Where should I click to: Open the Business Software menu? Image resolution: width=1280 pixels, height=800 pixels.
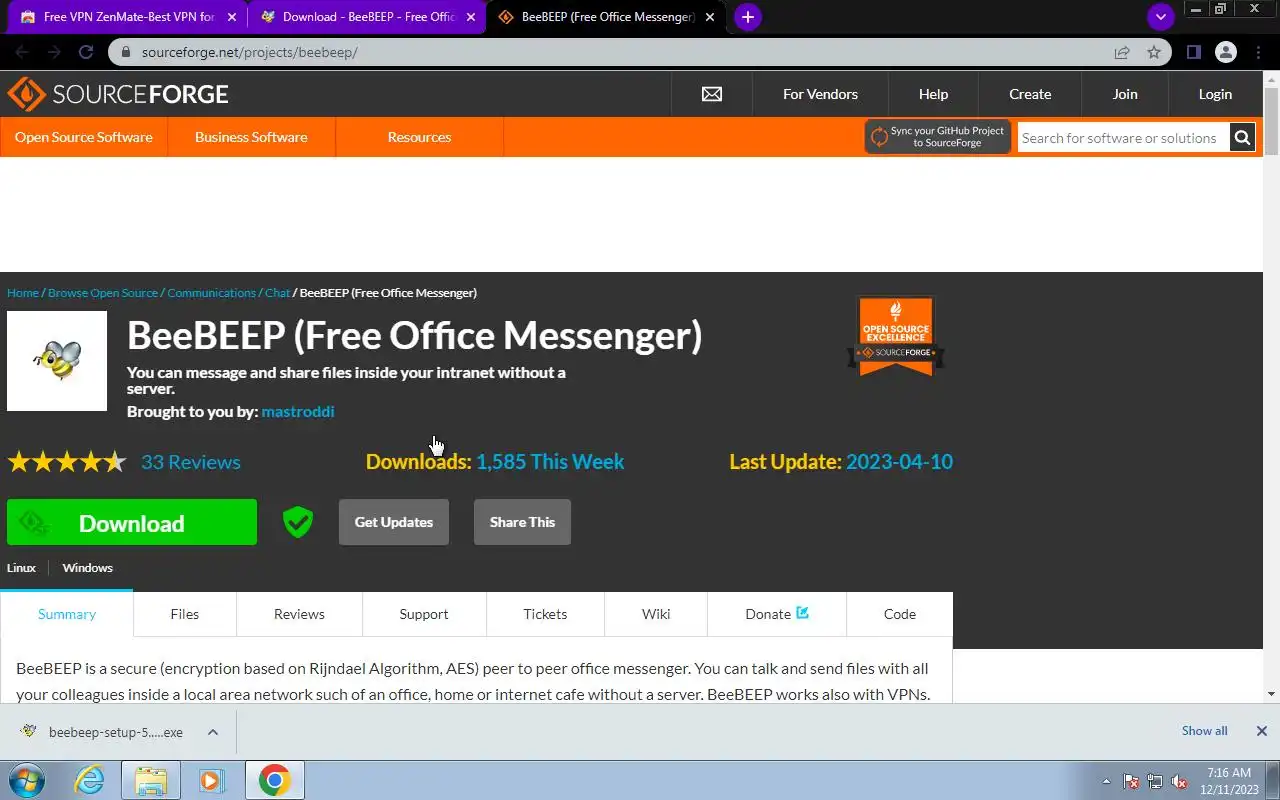[x=251, y=137]
